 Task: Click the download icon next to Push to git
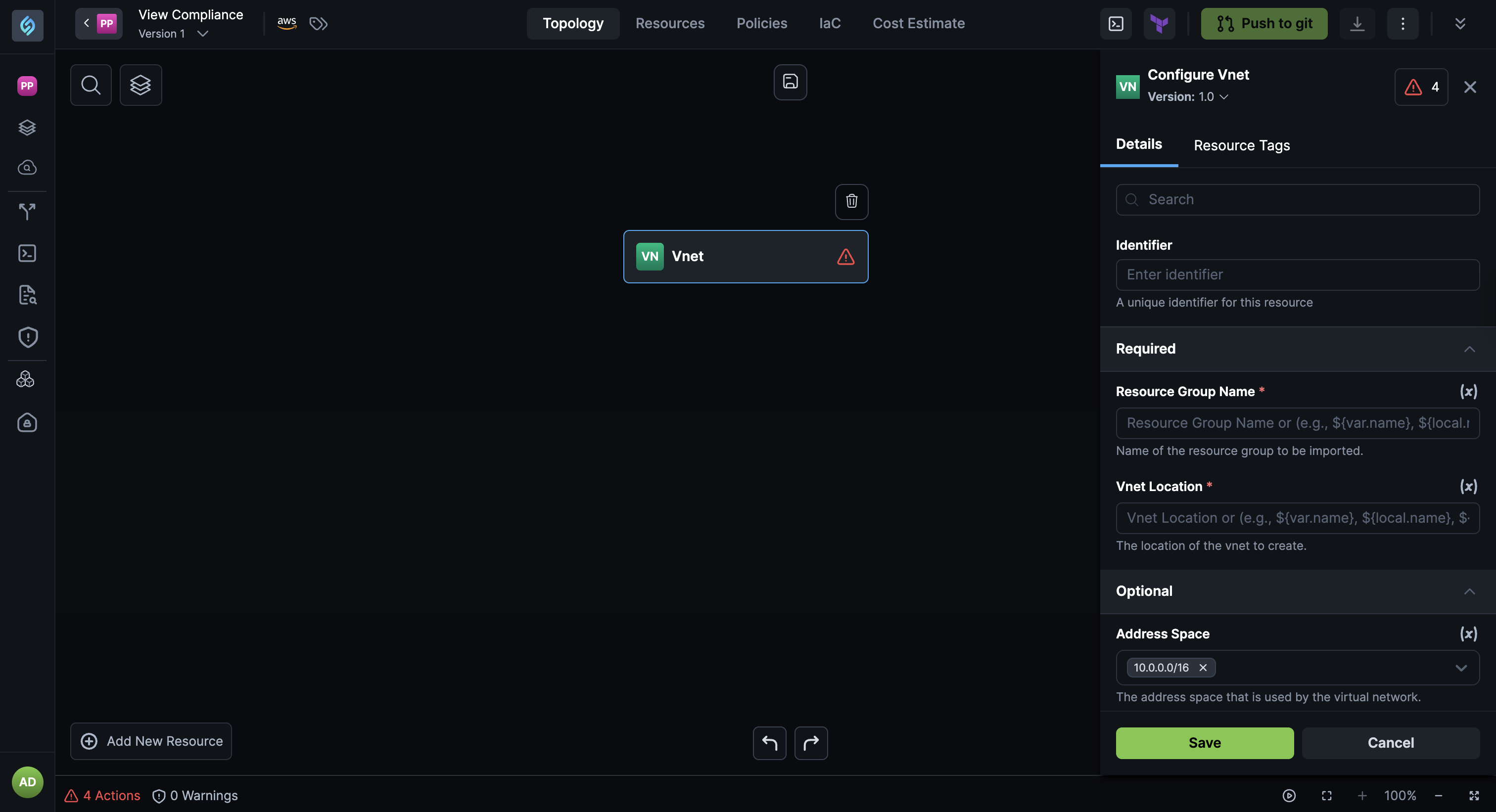[x=1357, y=23]
